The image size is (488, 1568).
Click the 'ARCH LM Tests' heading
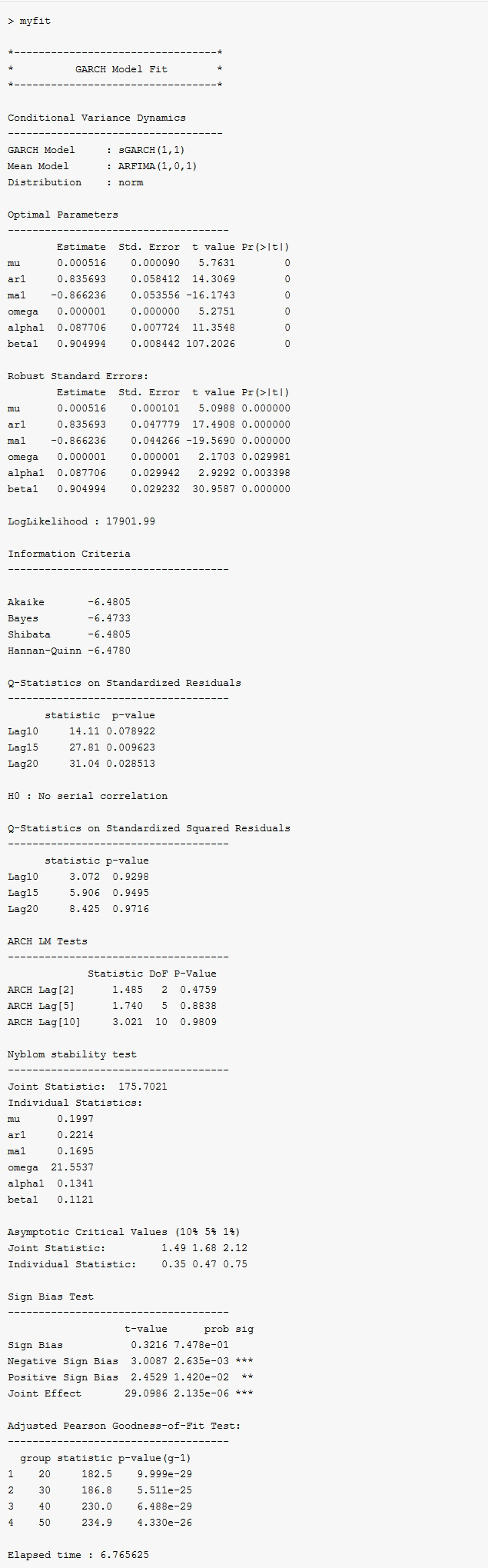point(48,941)
